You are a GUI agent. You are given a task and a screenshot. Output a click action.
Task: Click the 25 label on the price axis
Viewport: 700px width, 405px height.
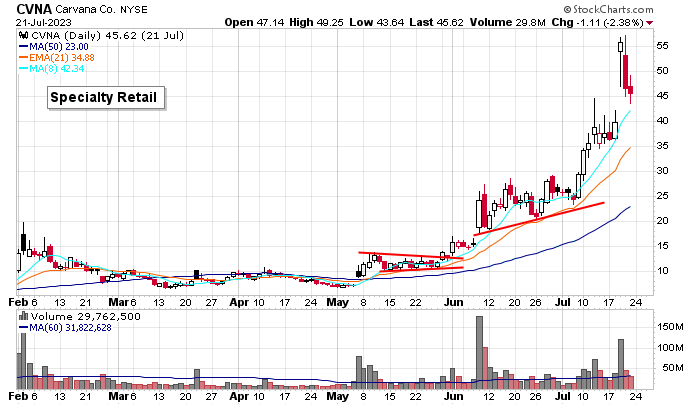tap(662, 196)
